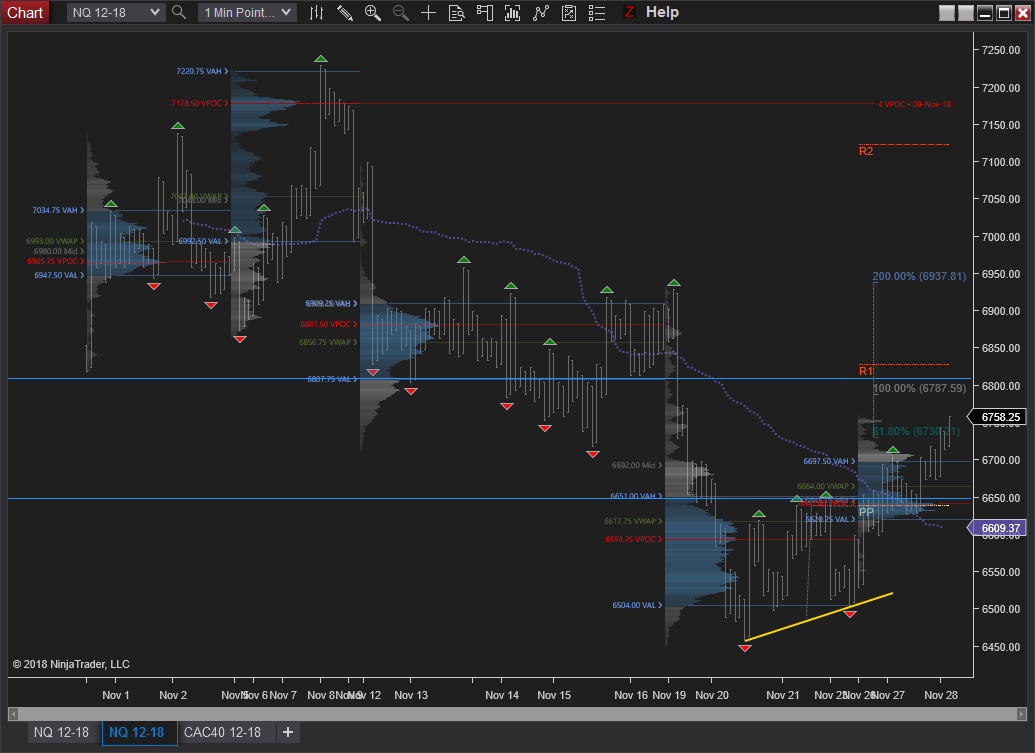
Task: Open the 1 Min Point interval dropdown
Action: coord(248,13)
